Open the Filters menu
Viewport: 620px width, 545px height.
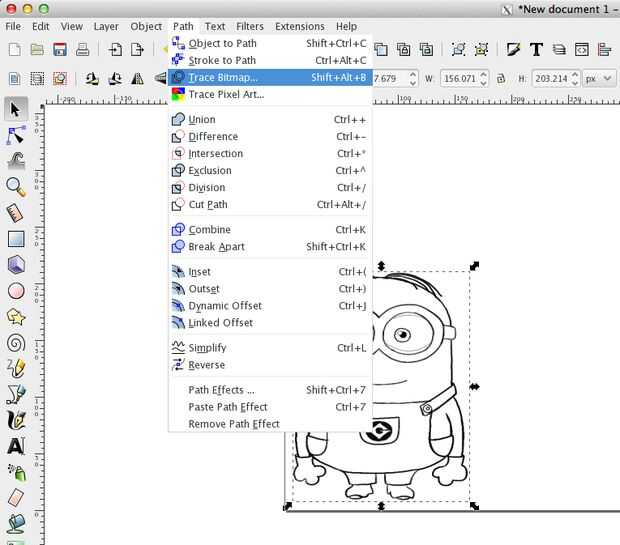[x=250, y=26]
